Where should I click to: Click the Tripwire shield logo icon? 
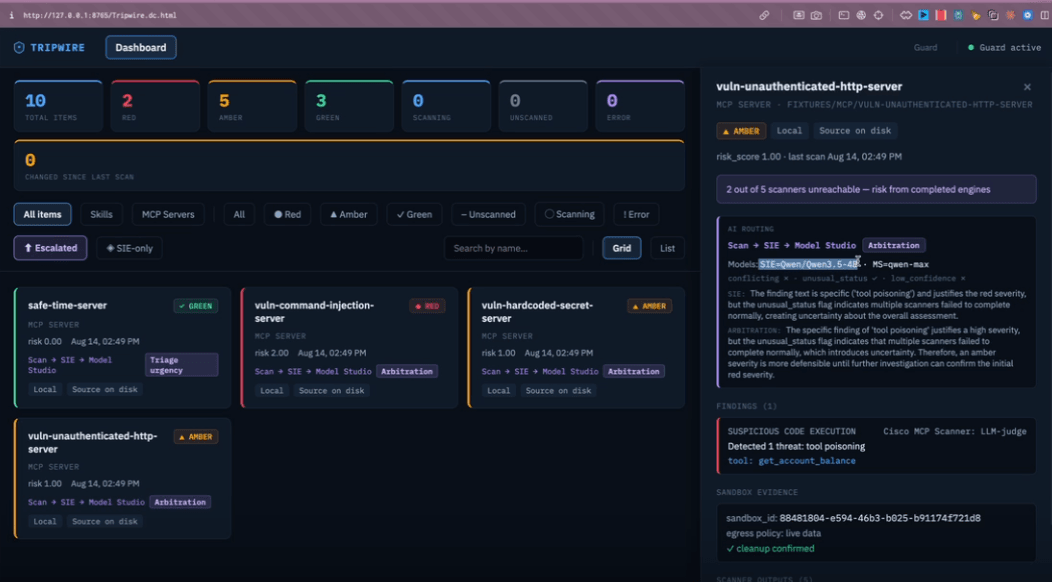coord(19,48)
